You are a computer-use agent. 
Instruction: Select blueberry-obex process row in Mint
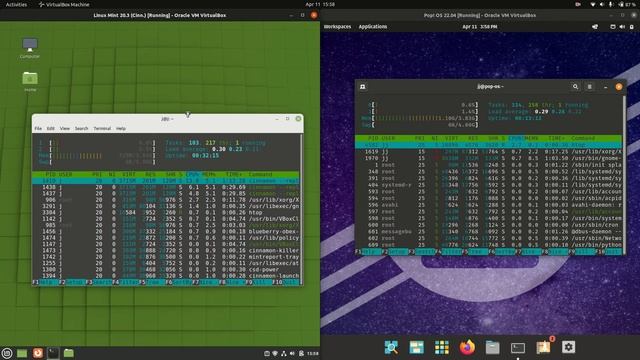click(x=166, y=231)
